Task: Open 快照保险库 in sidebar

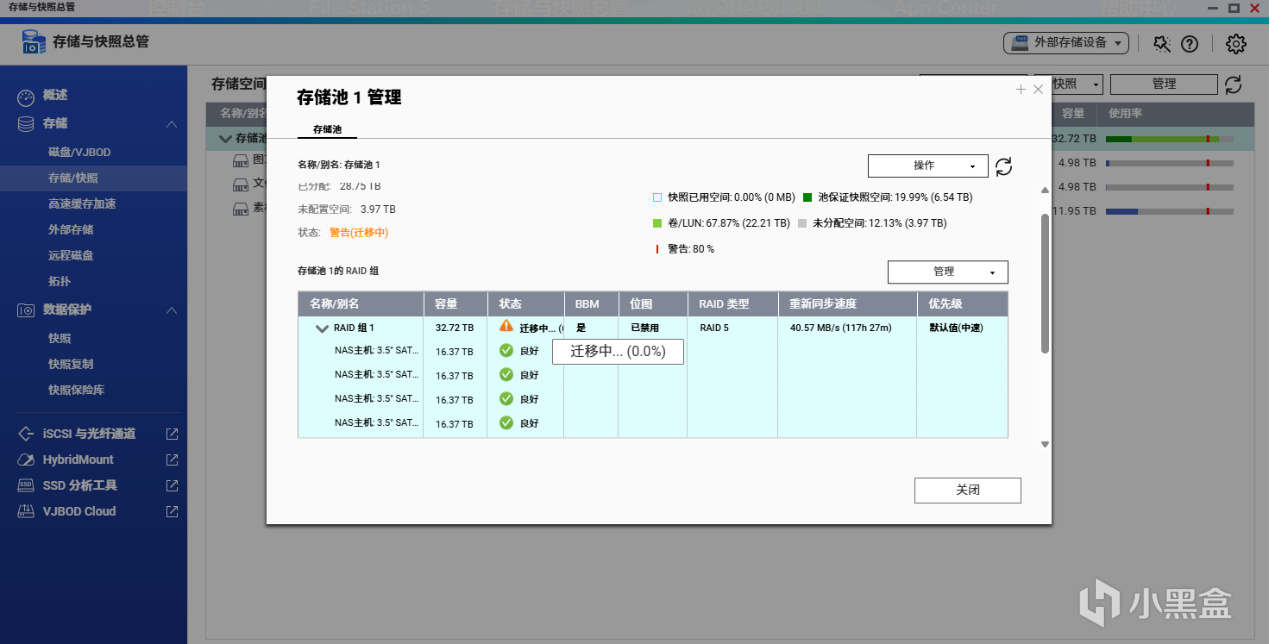Action: (x=76, y=390)
